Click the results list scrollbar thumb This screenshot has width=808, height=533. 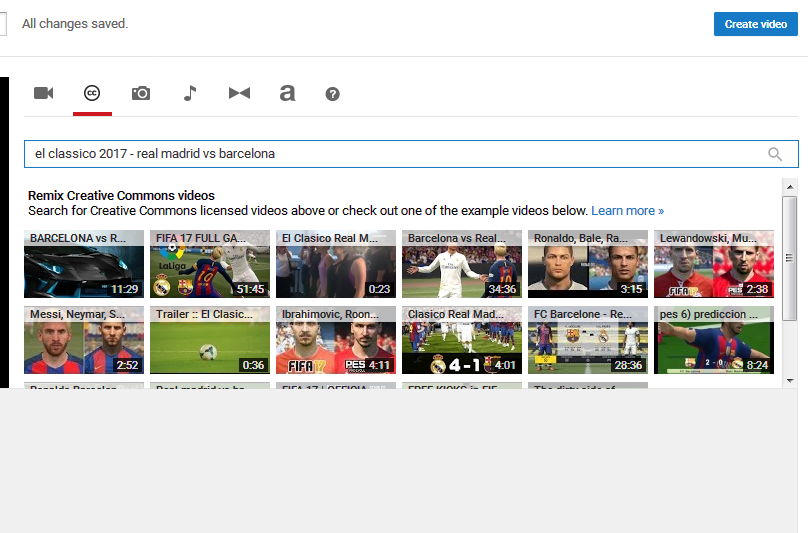pyautogui.click(x=789, y=258)
